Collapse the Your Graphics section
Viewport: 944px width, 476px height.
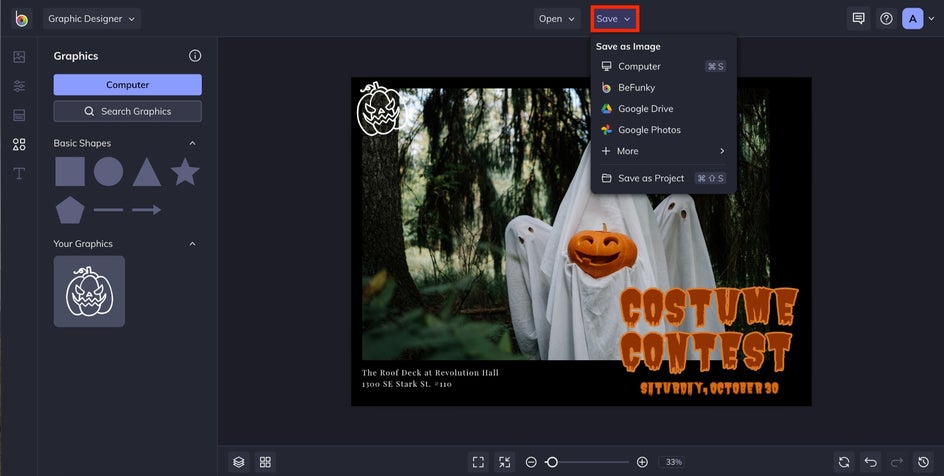click(x=193, y=244)
